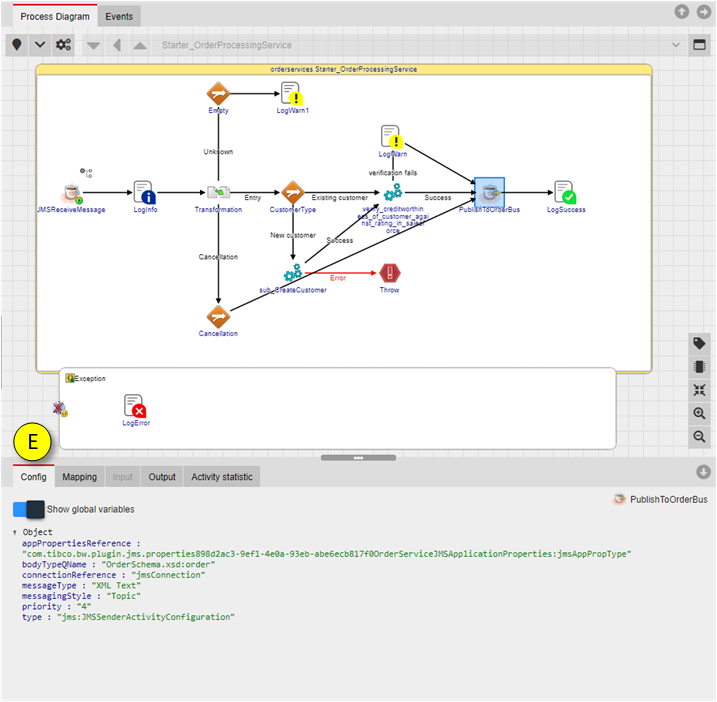717x702 pixels.
Task: Select the Empty activity node
Action: pos(218,93)
